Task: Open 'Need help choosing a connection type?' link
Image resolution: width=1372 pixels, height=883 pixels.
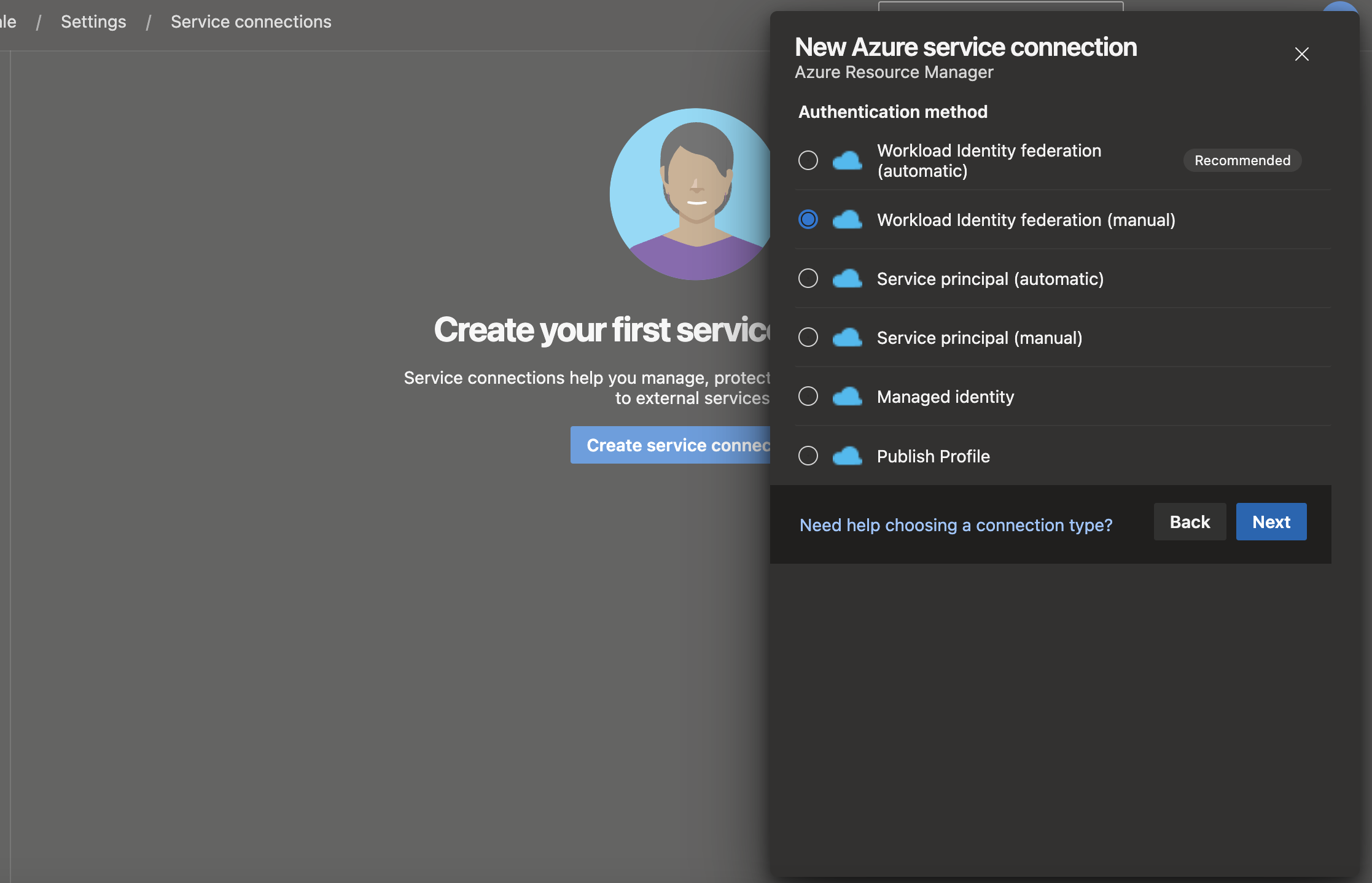Action: coord(956,525)
